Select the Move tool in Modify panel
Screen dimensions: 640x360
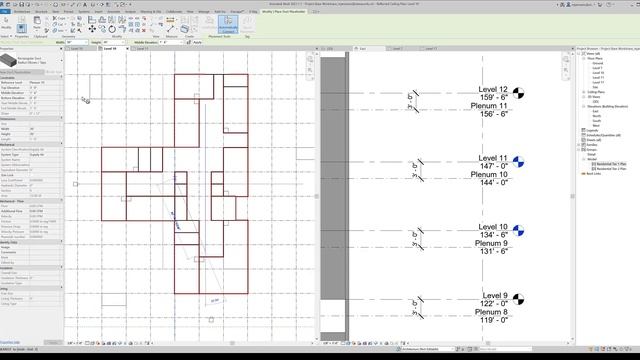tap(92, 29)
